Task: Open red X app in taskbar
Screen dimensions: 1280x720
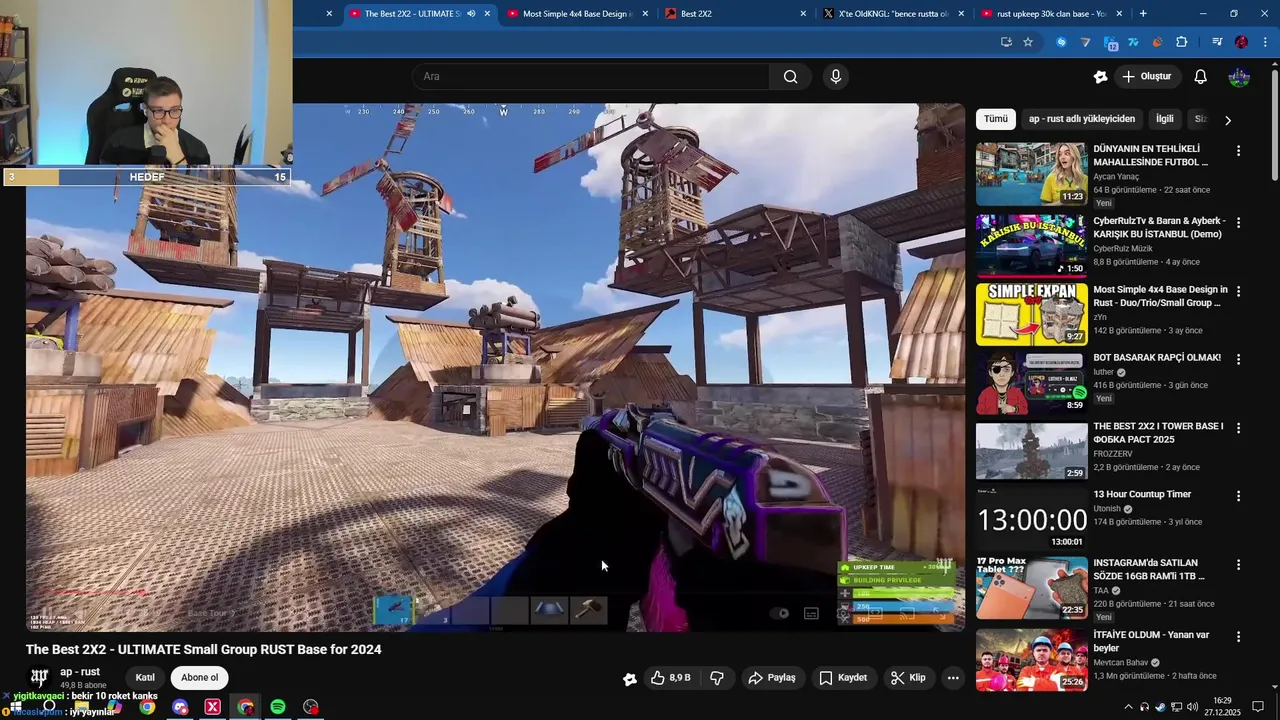Action: click(x=212, y=707)
